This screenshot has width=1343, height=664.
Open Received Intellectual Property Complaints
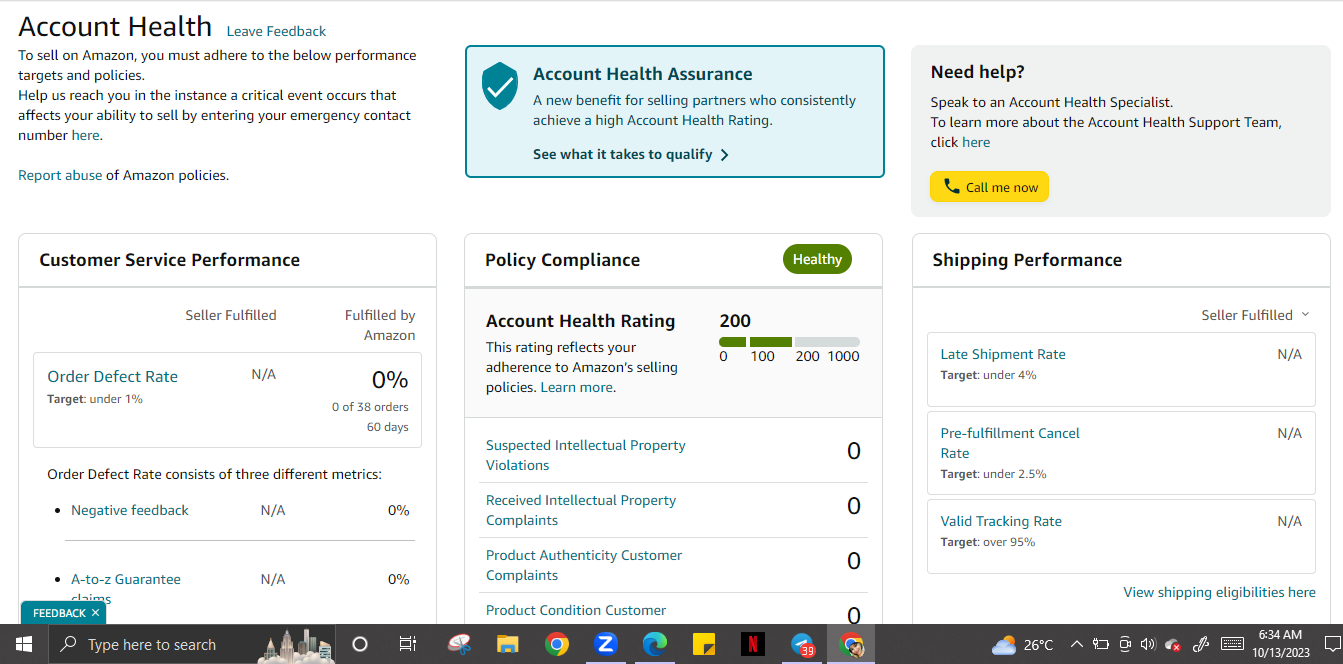(x=581, y=510)
